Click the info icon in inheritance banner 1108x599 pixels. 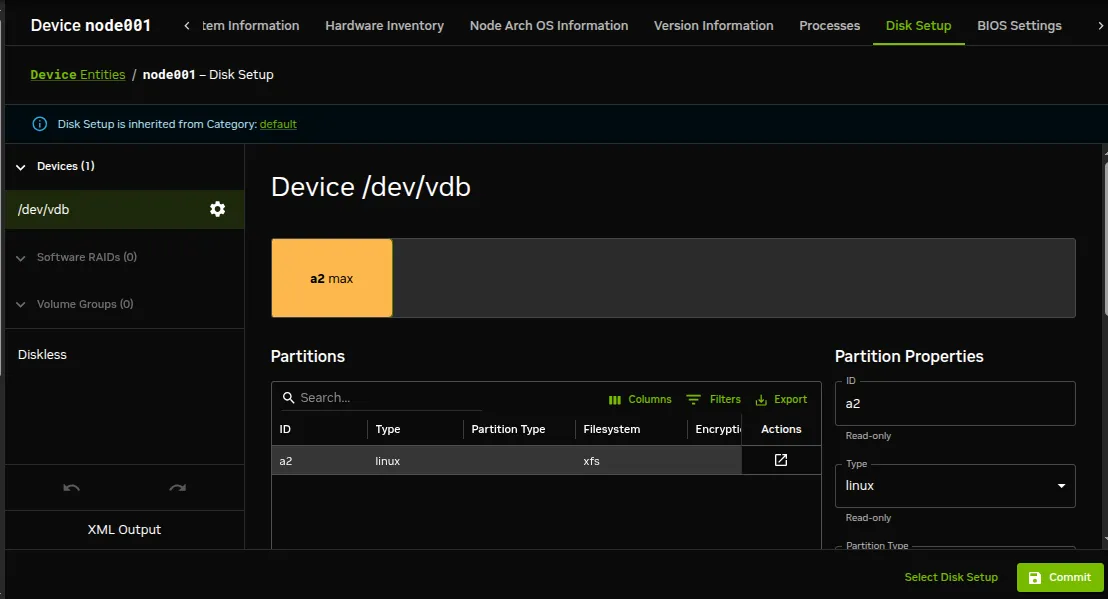[x=40, y=124]
